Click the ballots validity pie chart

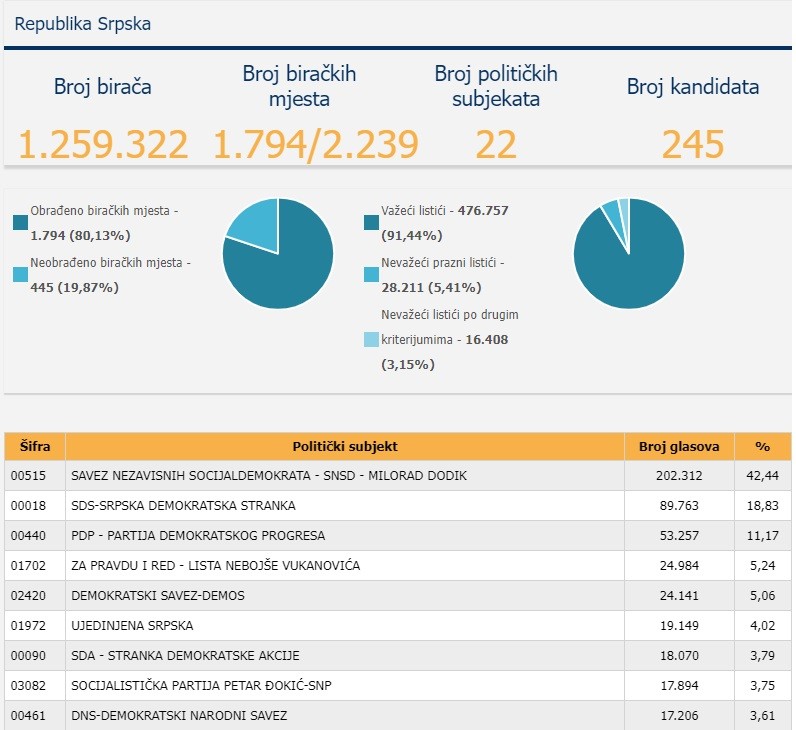click(629, 254)
